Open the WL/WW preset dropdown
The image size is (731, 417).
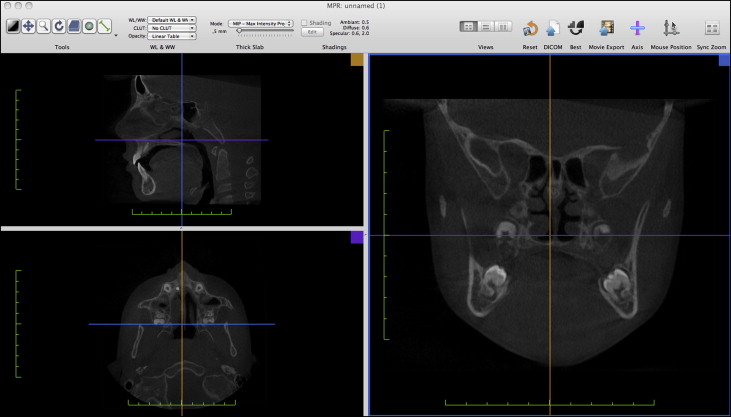[172, 20]
